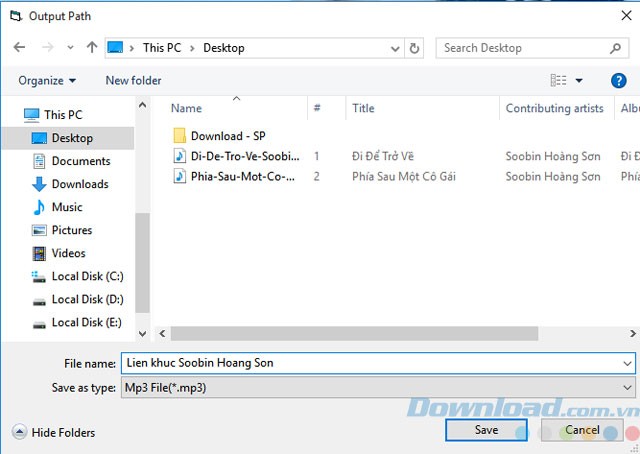
Task: Open the Save as type dropdown
Action: 378,387
